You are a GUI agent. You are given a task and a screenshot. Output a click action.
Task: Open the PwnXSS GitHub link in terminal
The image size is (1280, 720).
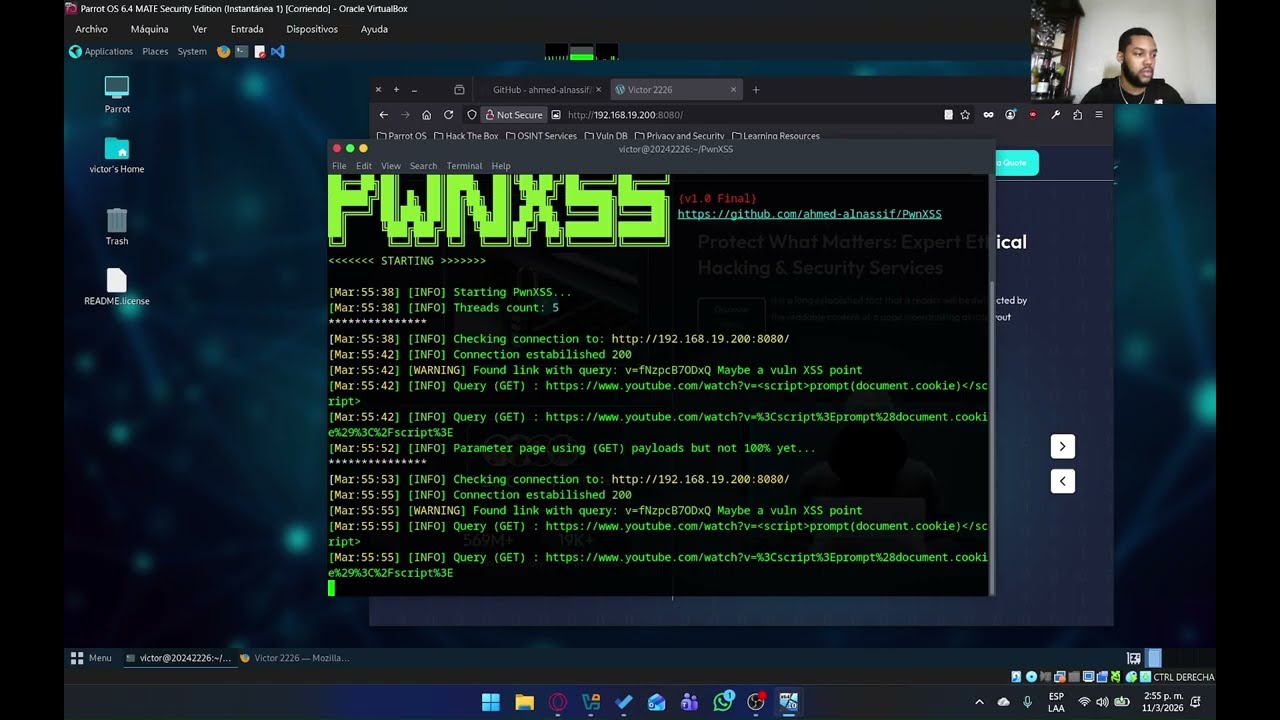(x=809, y=214)
